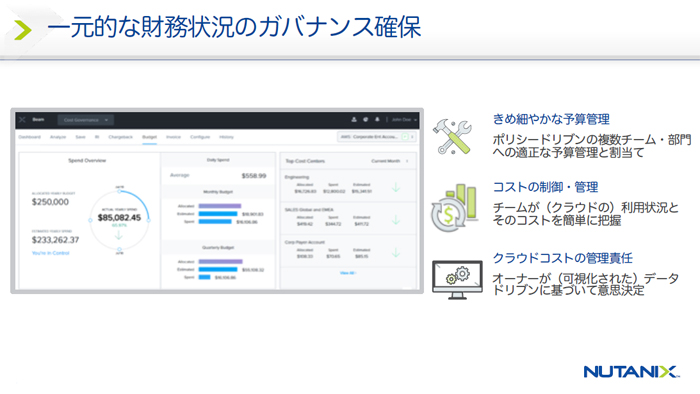700x394 pixels.
Task: Click the Nutanix X logo in Beam header
Action: pyautogui.click(x=22, y=120)
